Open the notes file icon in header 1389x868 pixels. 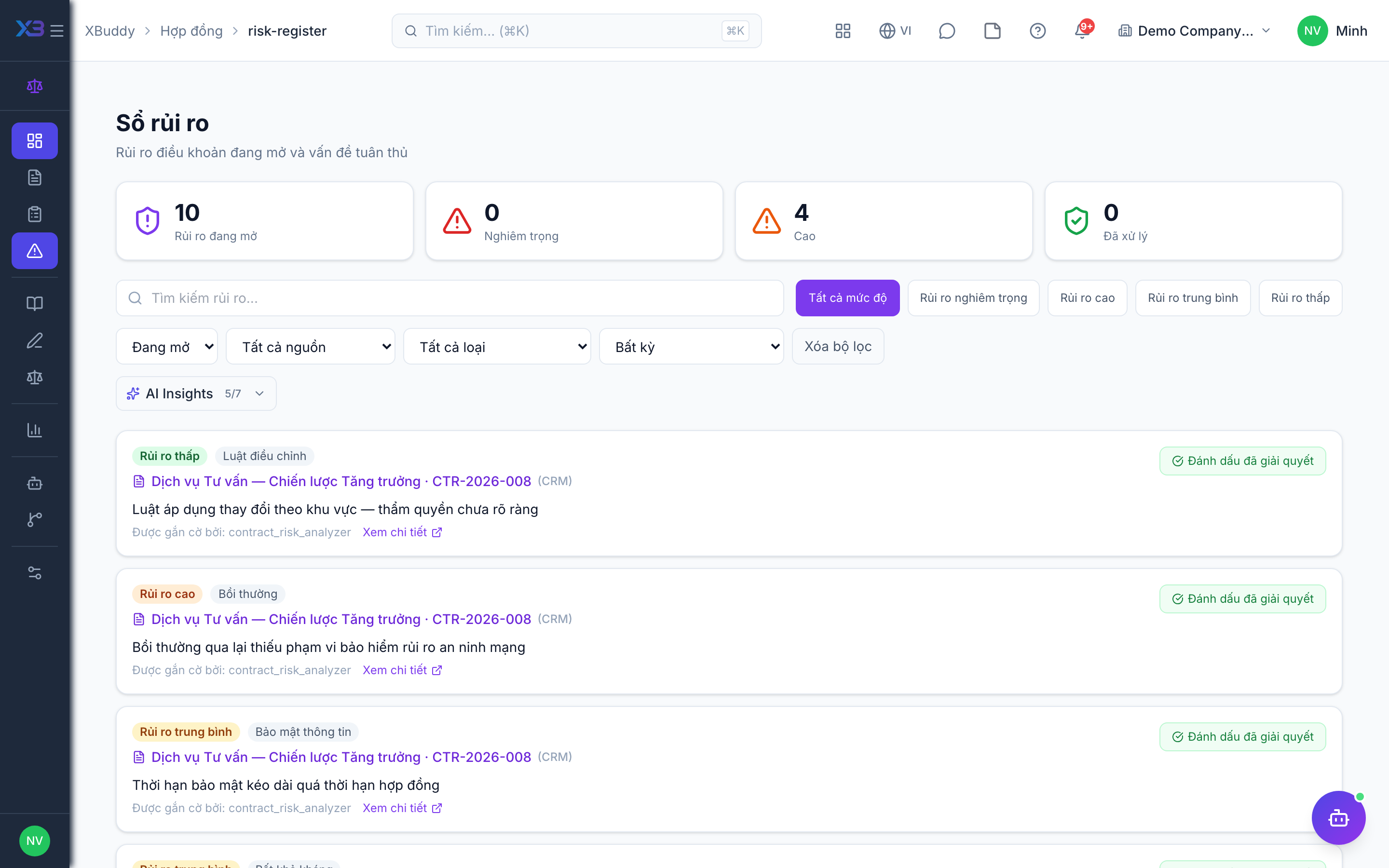coord(993,31)
